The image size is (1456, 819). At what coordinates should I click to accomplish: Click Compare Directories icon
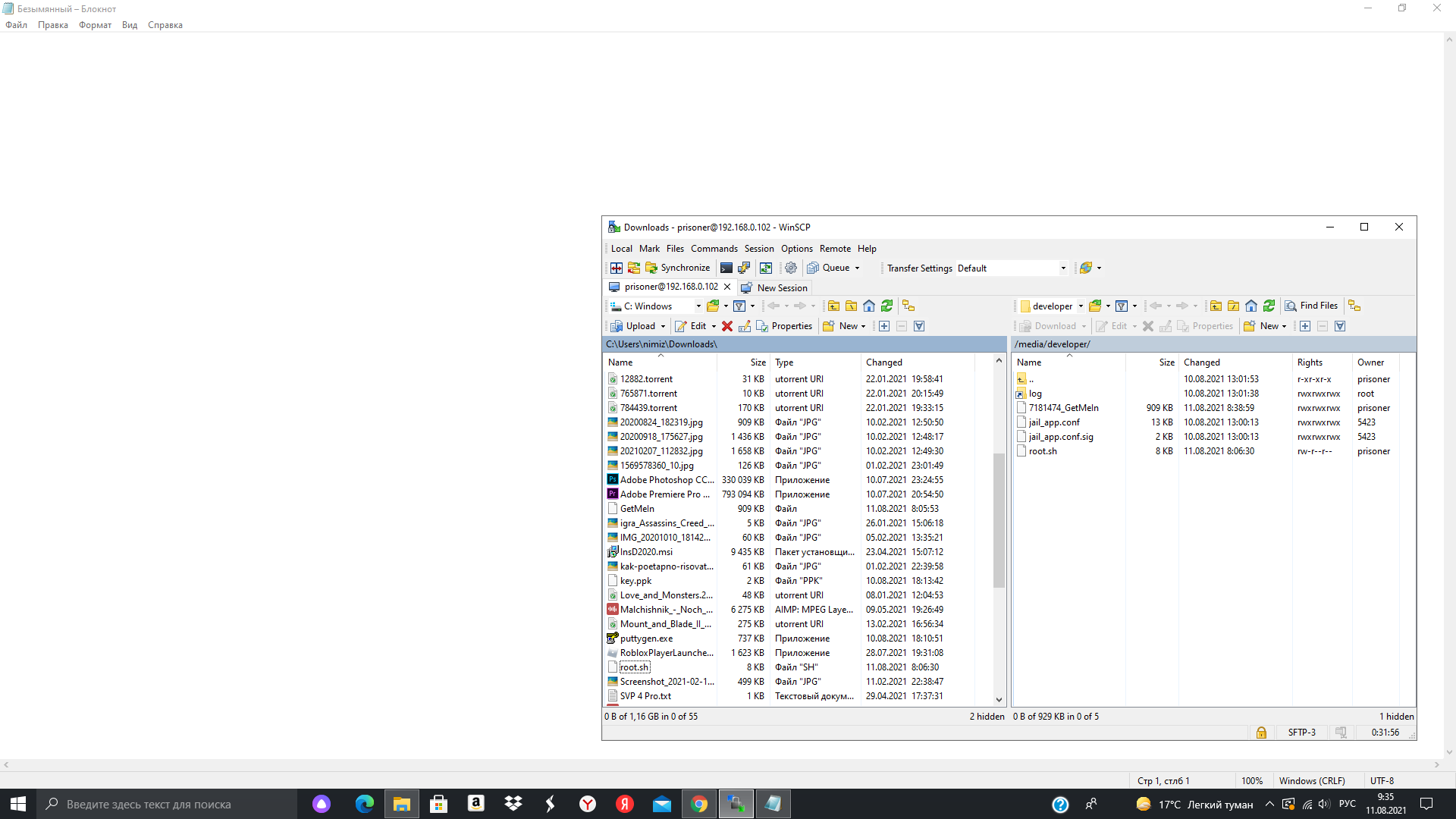pos(617,268)
